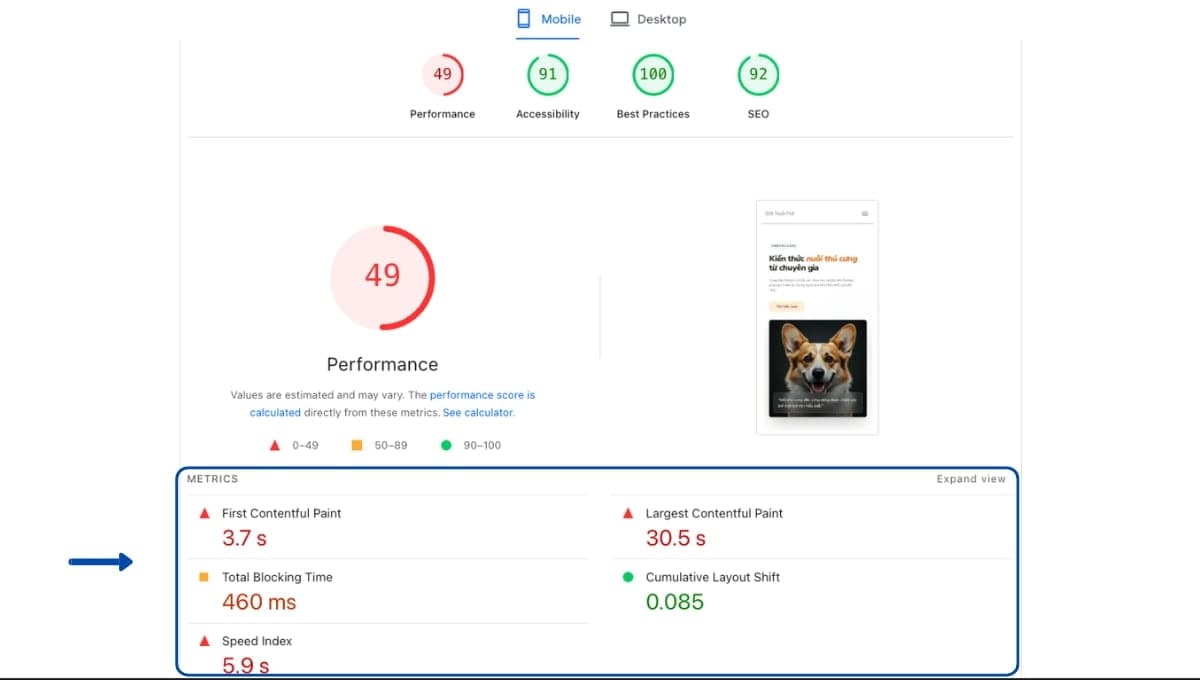Click the red triangle beside Largest Contentful Paint
1200x680 pixels.
coord(628,513)
